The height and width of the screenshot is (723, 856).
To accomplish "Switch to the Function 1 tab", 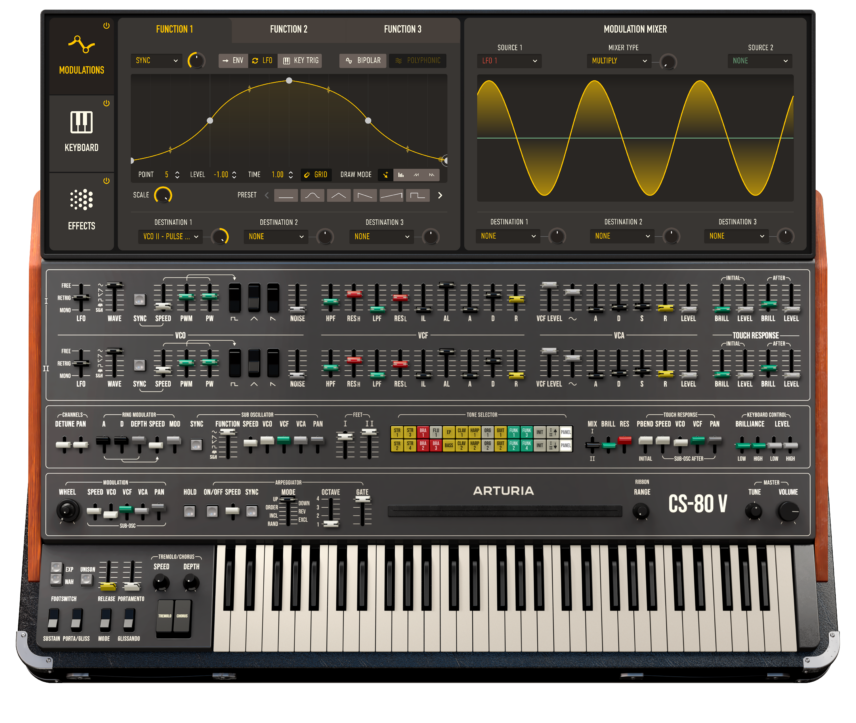I will (175, 29).
